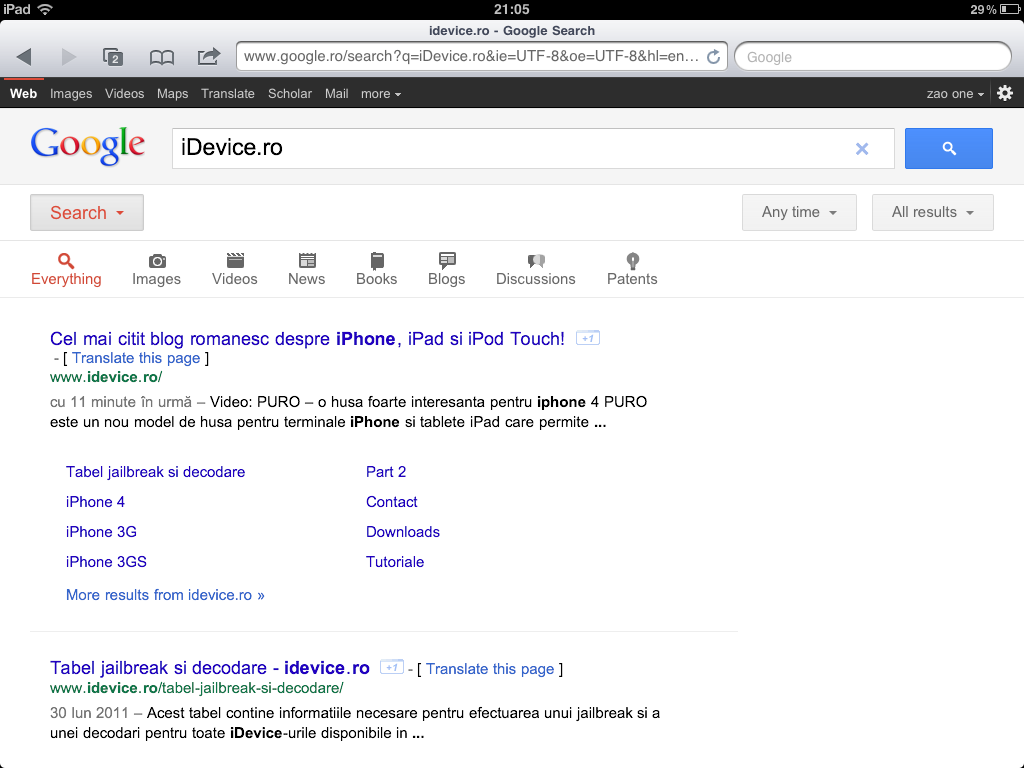This screenshot has height=768, width=1024.
Task: Tap the share arrow icon
Action: click(209, 56)
